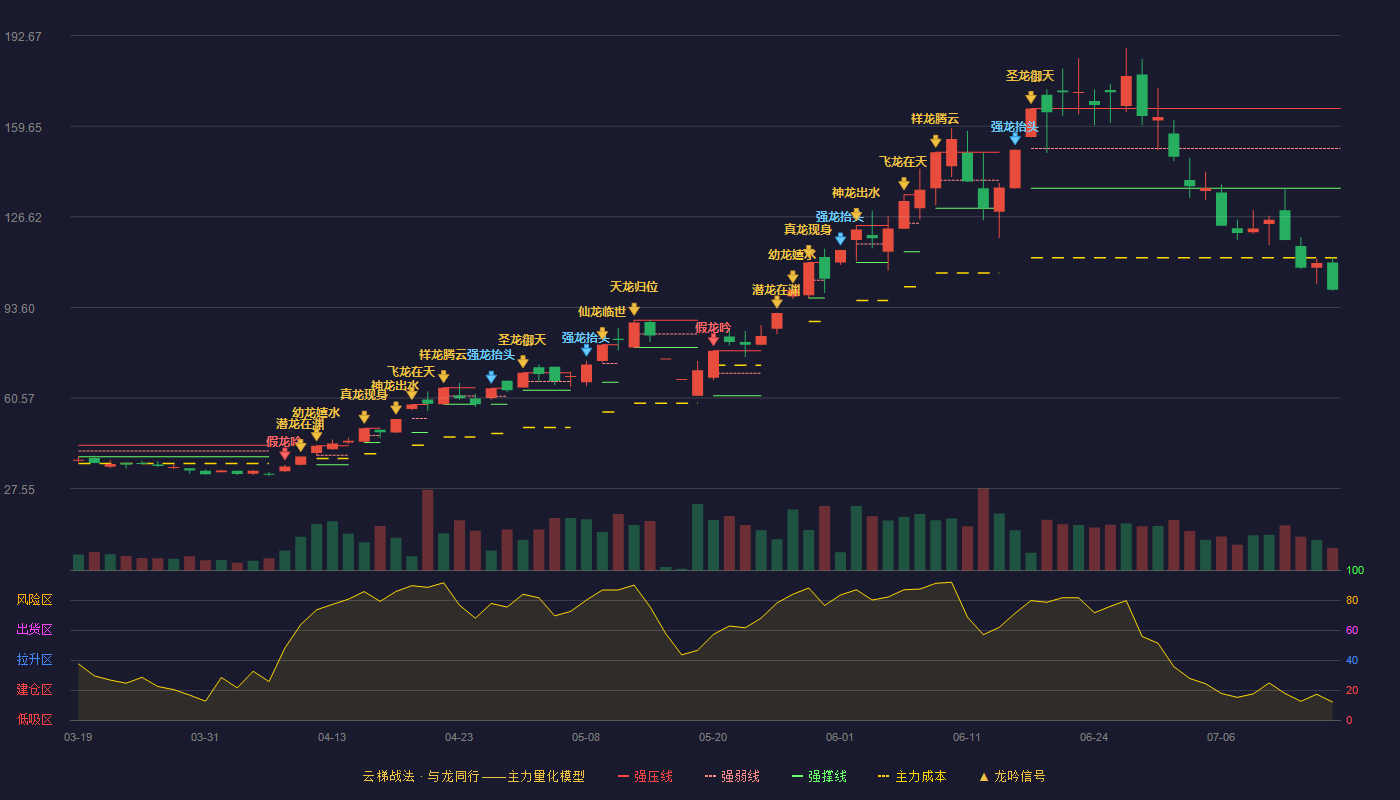Click the blue 强龙抬头 marker above 159.65
This screenshot has height=800, width=1400.
tap(1015, 127)
